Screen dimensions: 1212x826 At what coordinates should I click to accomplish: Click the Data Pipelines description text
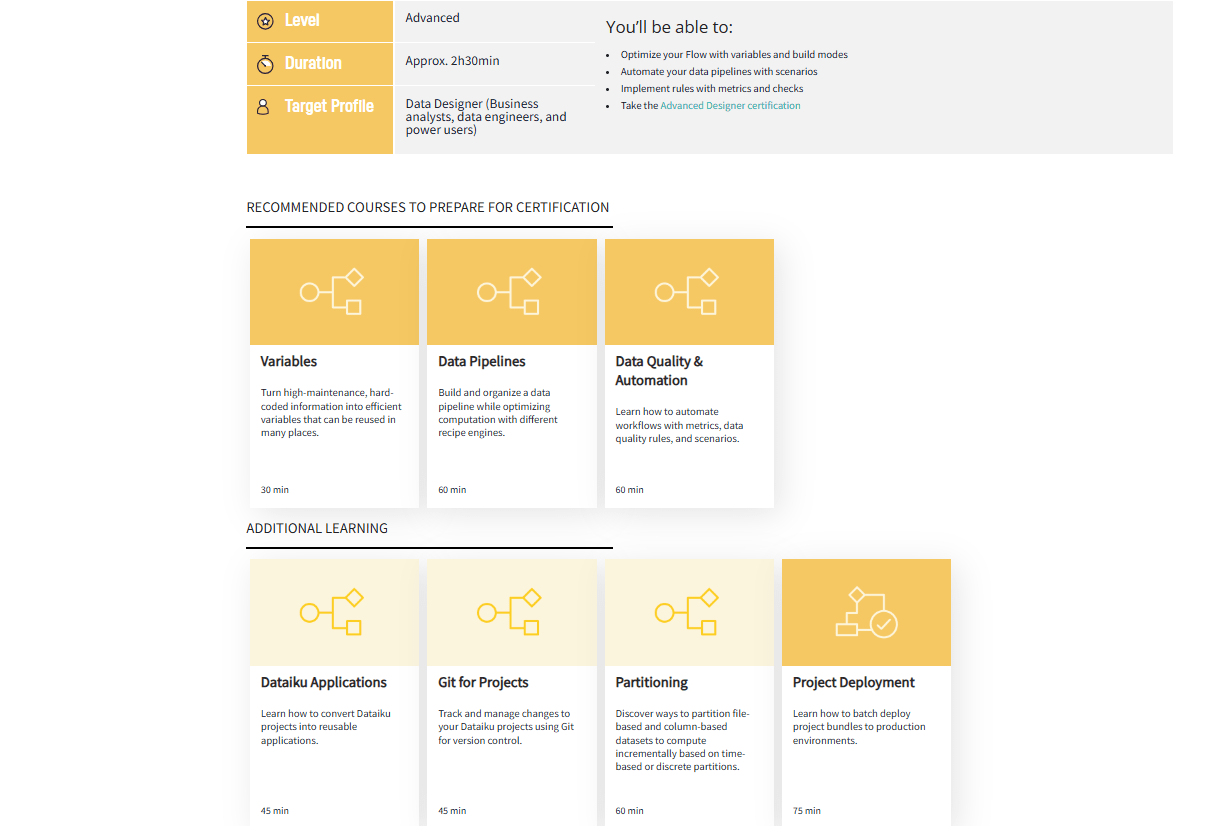[x=498, y=413]
